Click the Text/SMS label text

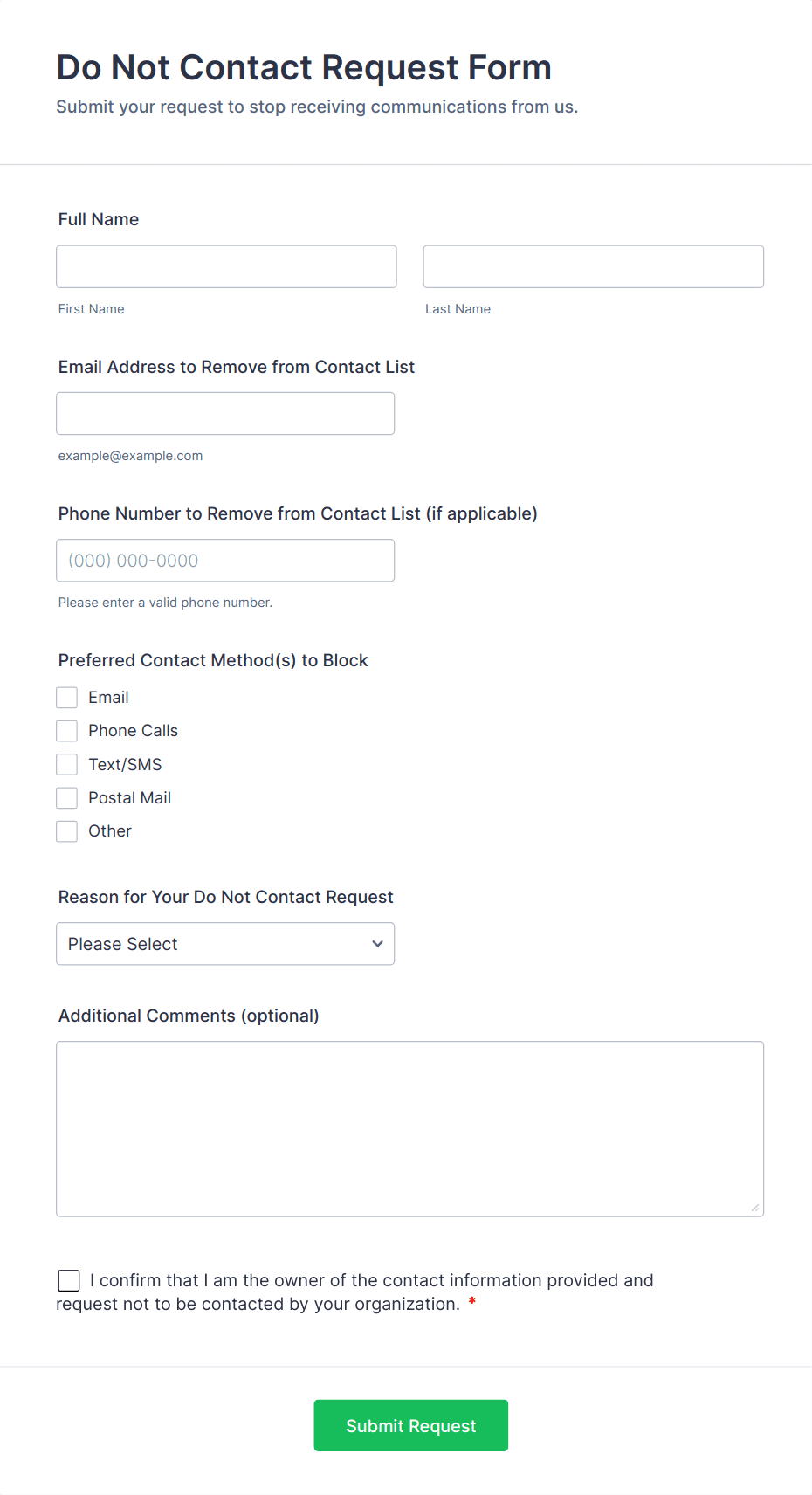125,765
